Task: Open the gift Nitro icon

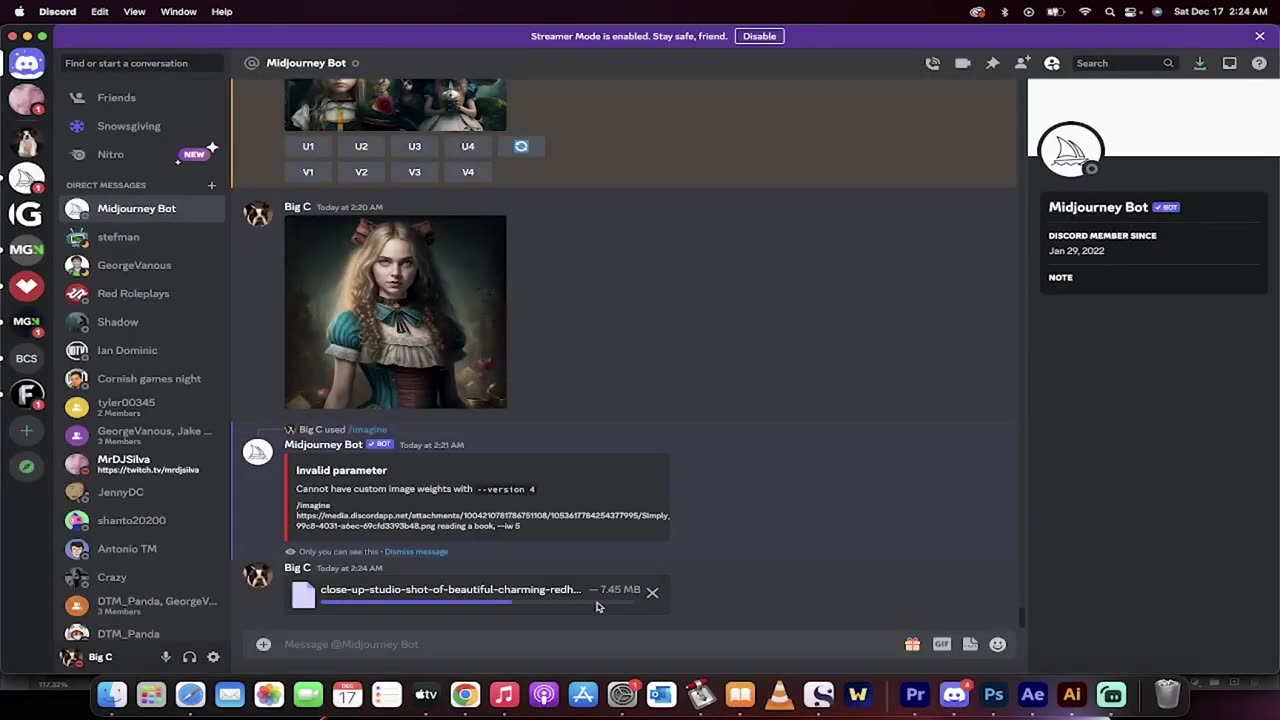Action: 912,644
